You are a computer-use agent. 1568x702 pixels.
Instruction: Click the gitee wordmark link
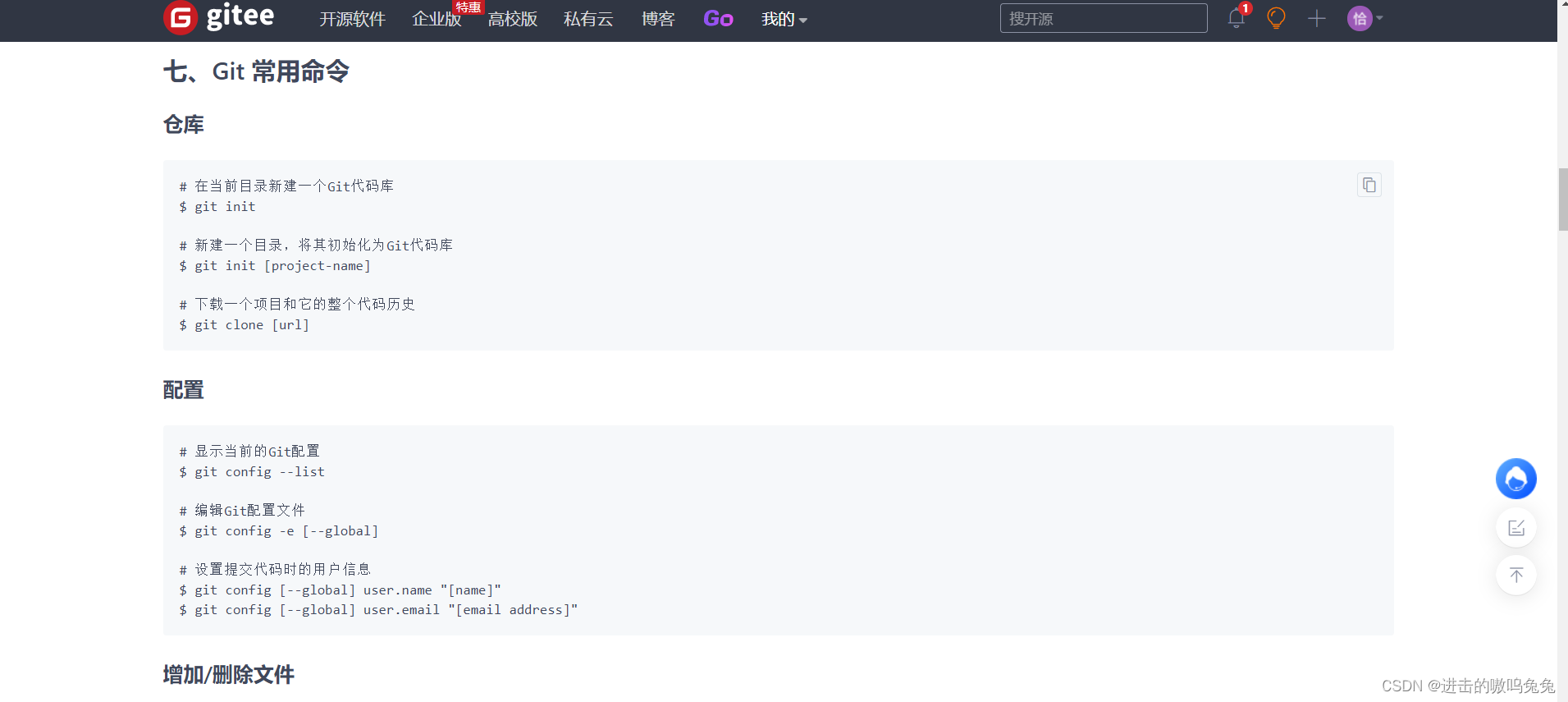(x=240, y=16)
